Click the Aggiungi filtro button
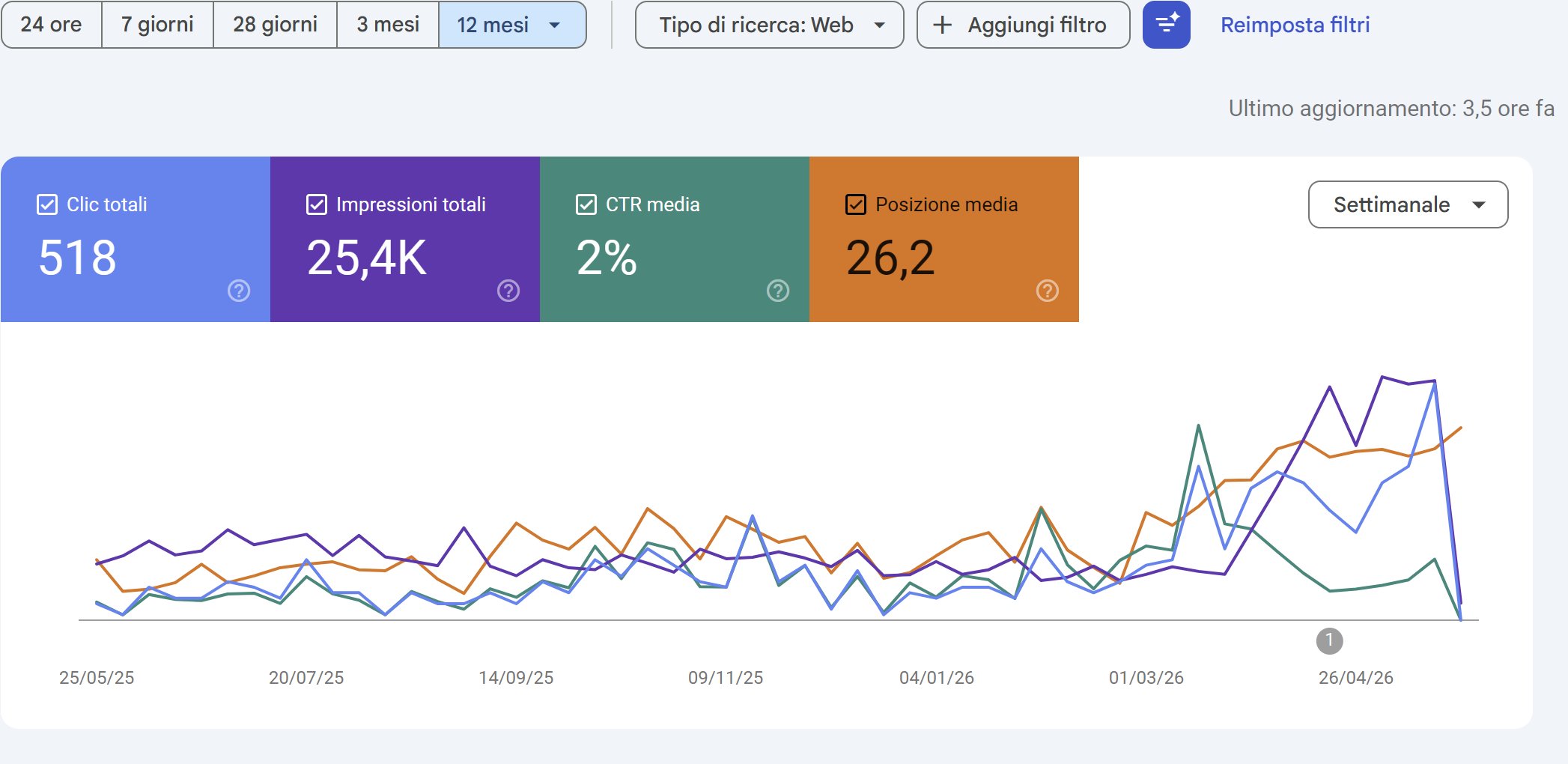 pos(1023,25)
